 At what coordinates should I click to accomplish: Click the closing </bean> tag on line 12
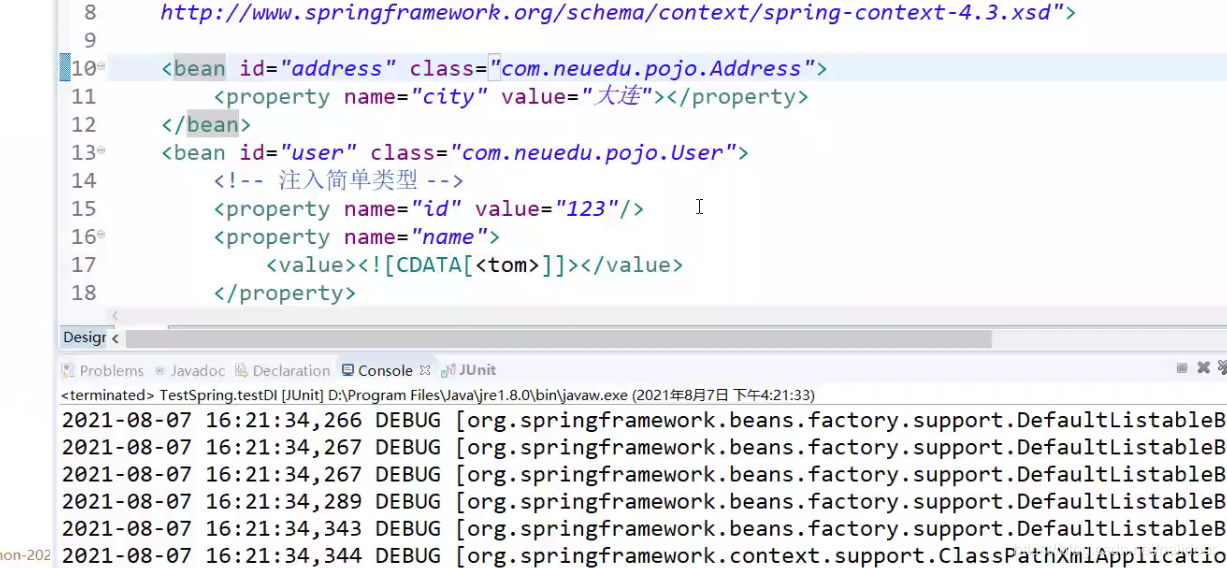click(x=206, y=125)
